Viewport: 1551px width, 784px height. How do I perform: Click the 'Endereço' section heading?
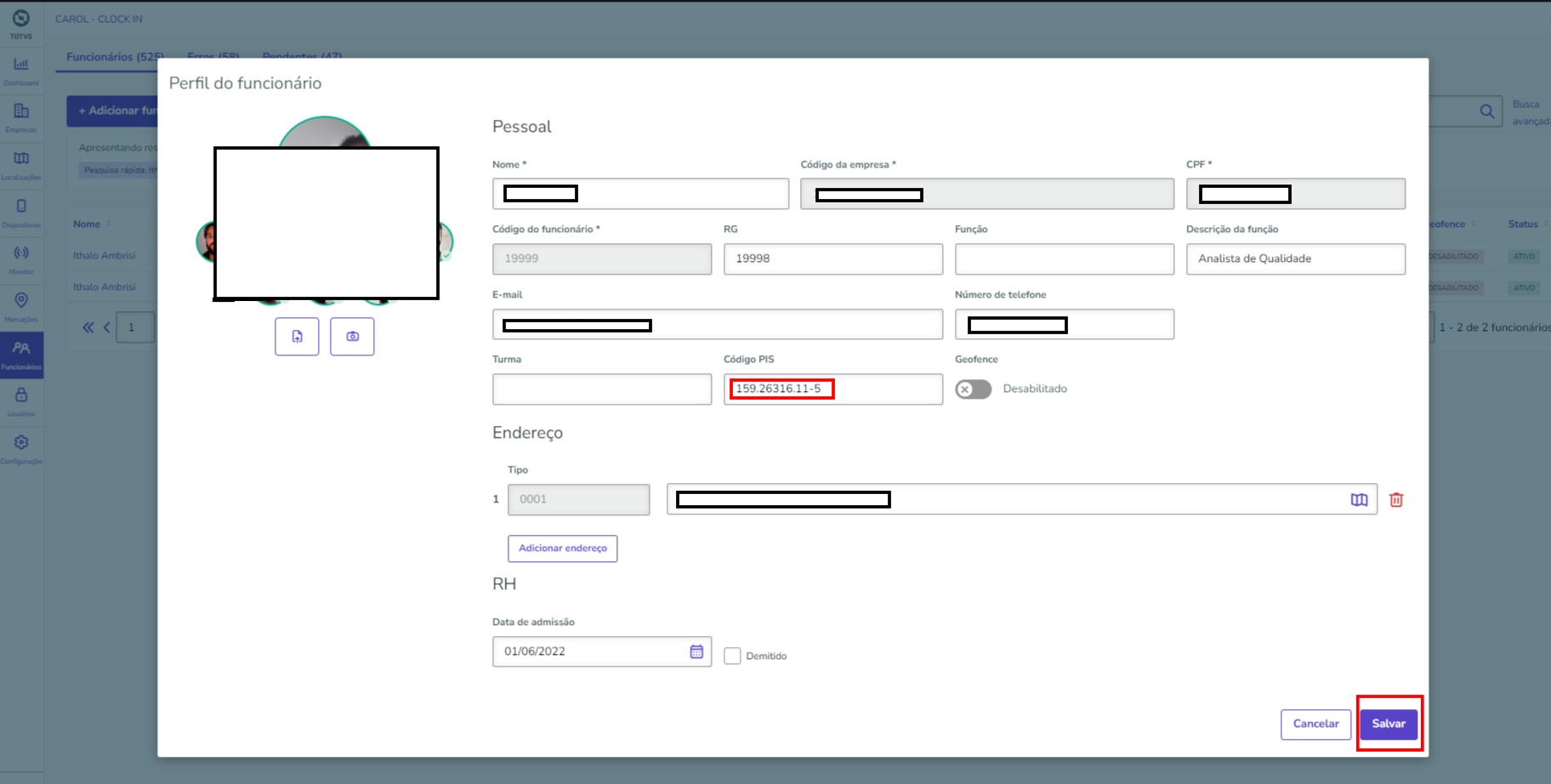(527, 433)
